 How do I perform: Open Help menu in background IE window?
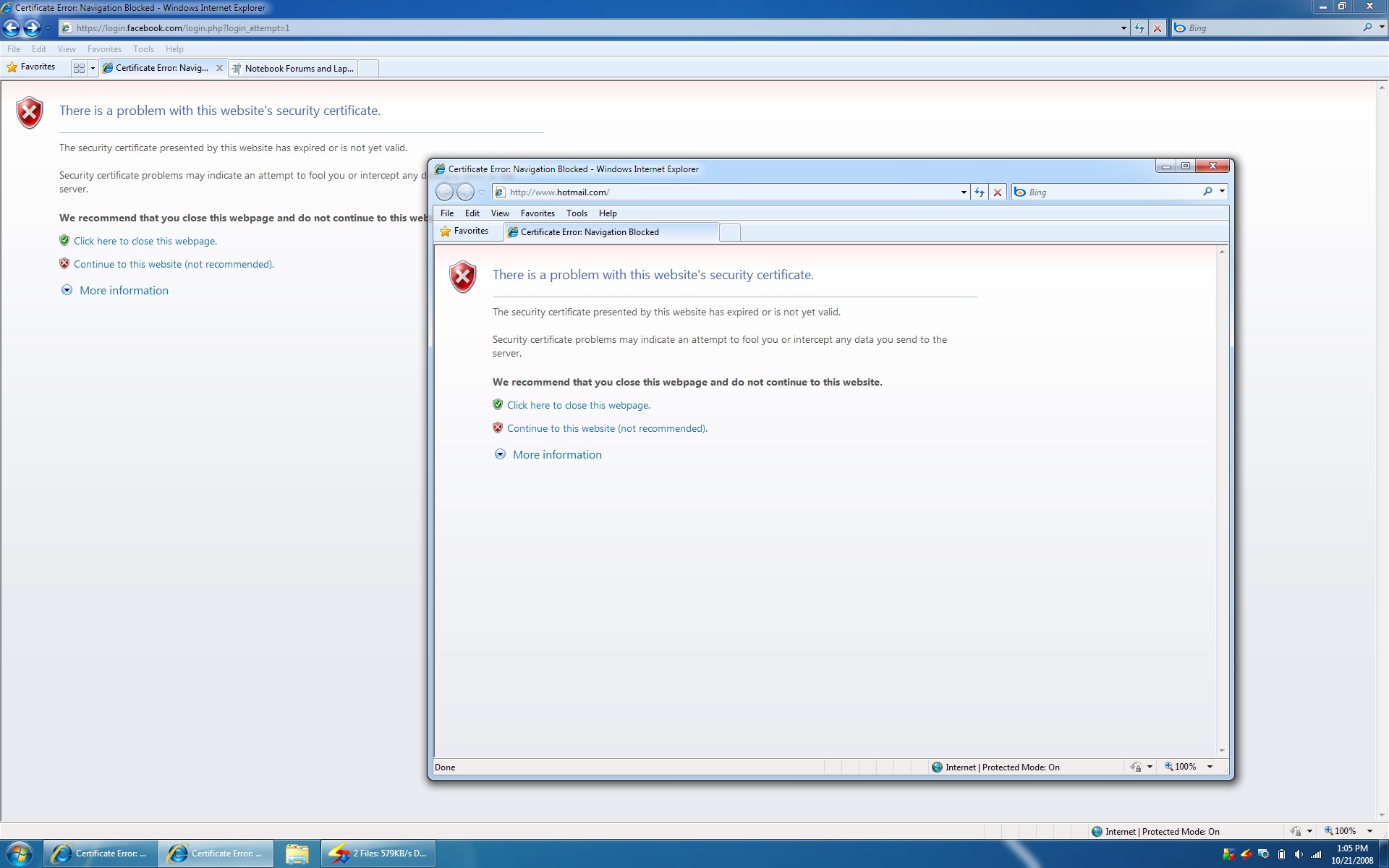click(174, 49)
